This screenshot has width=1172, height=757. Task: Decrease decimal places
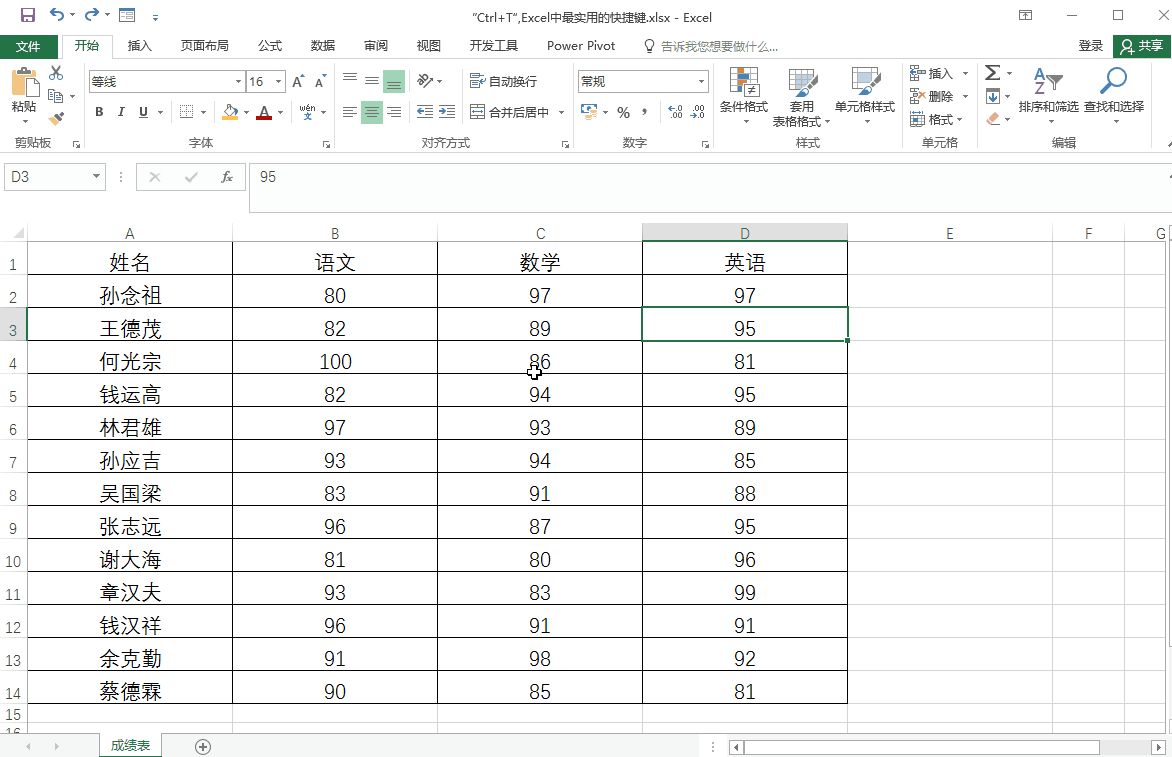click(x=697, y=113)
